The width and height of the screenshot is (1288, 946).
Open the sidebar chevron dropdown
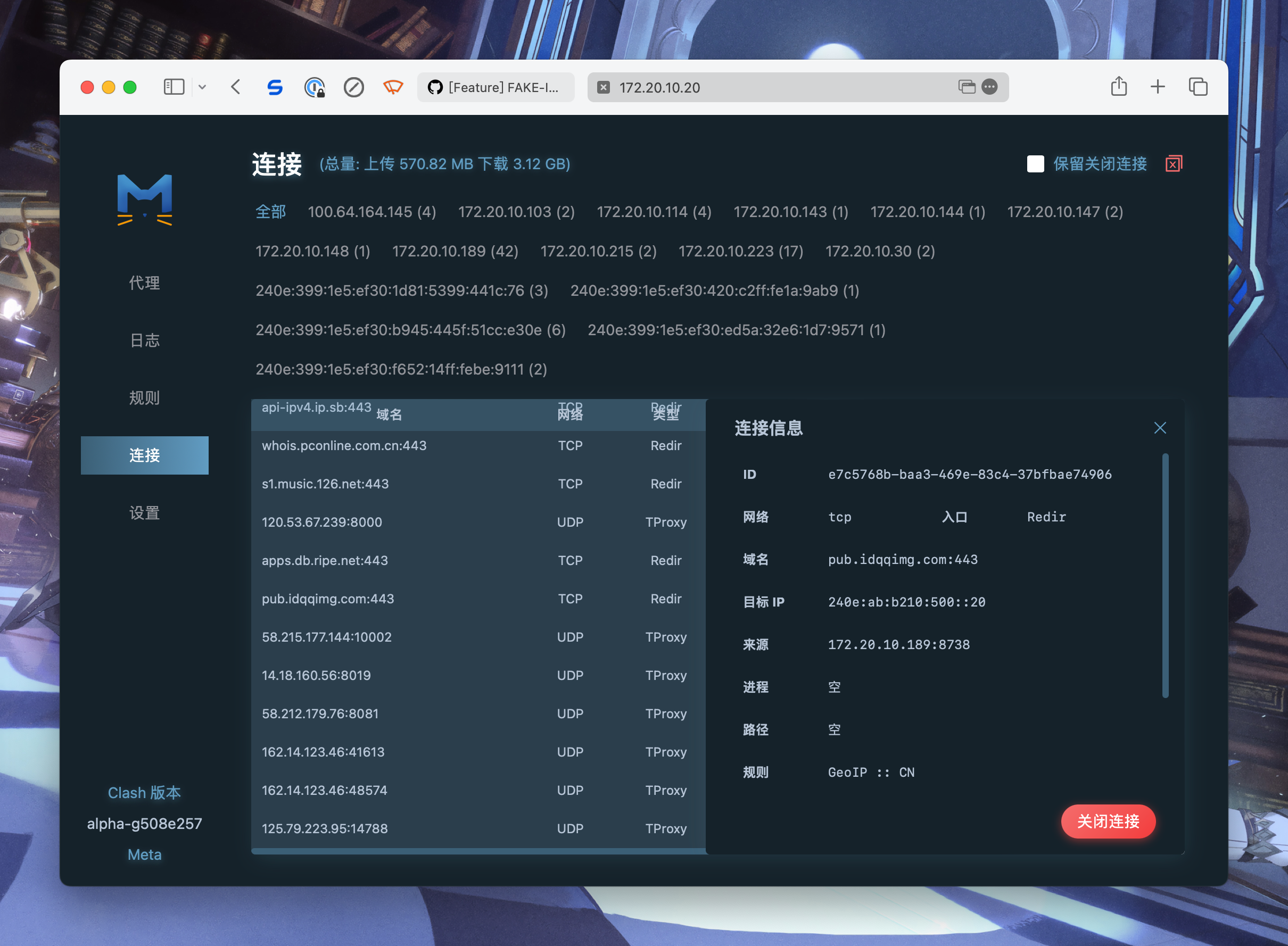202,87
